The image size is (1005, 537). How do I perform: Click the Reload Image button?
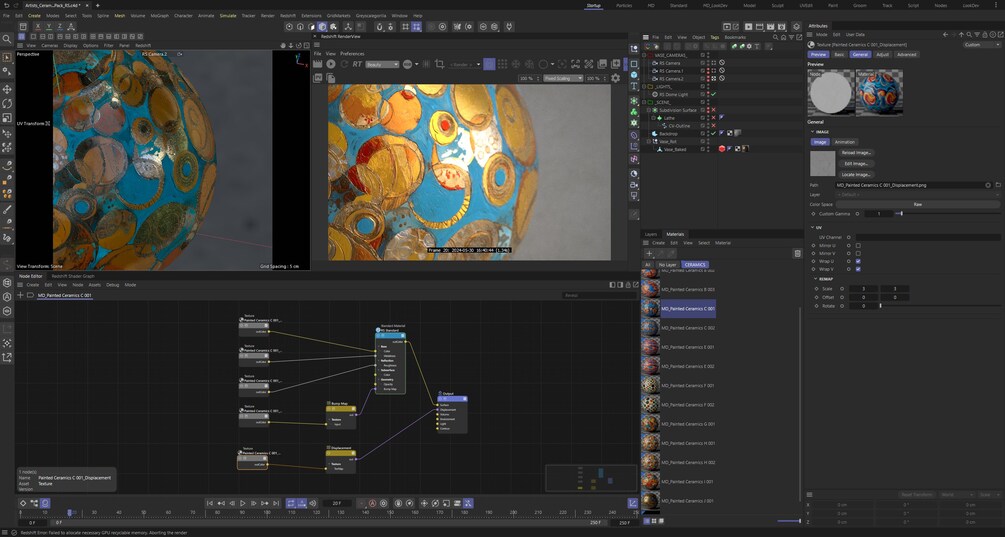pyautogui.click(x=856, y=153)
